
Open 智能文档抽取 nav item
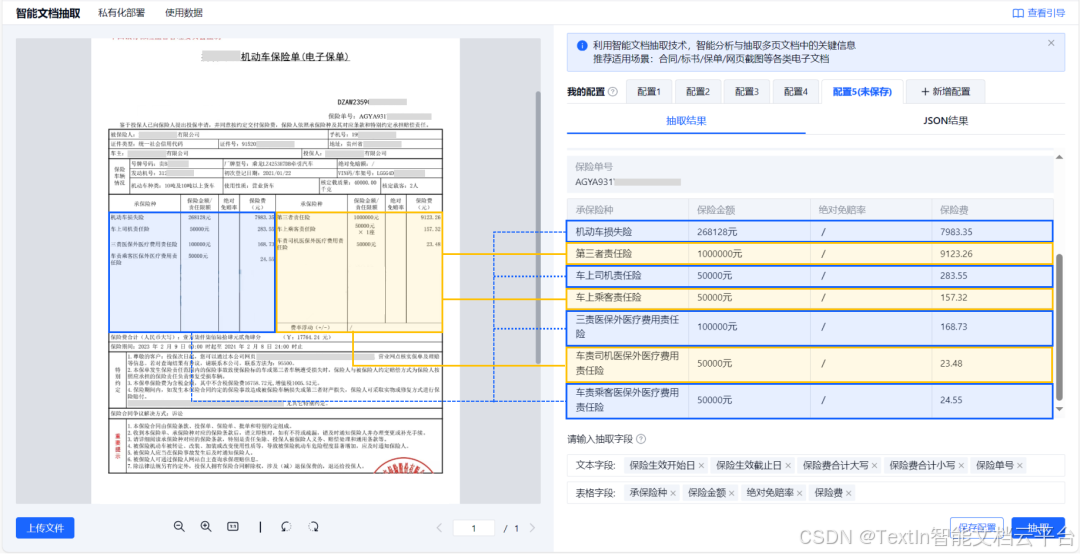pos(48,13)
